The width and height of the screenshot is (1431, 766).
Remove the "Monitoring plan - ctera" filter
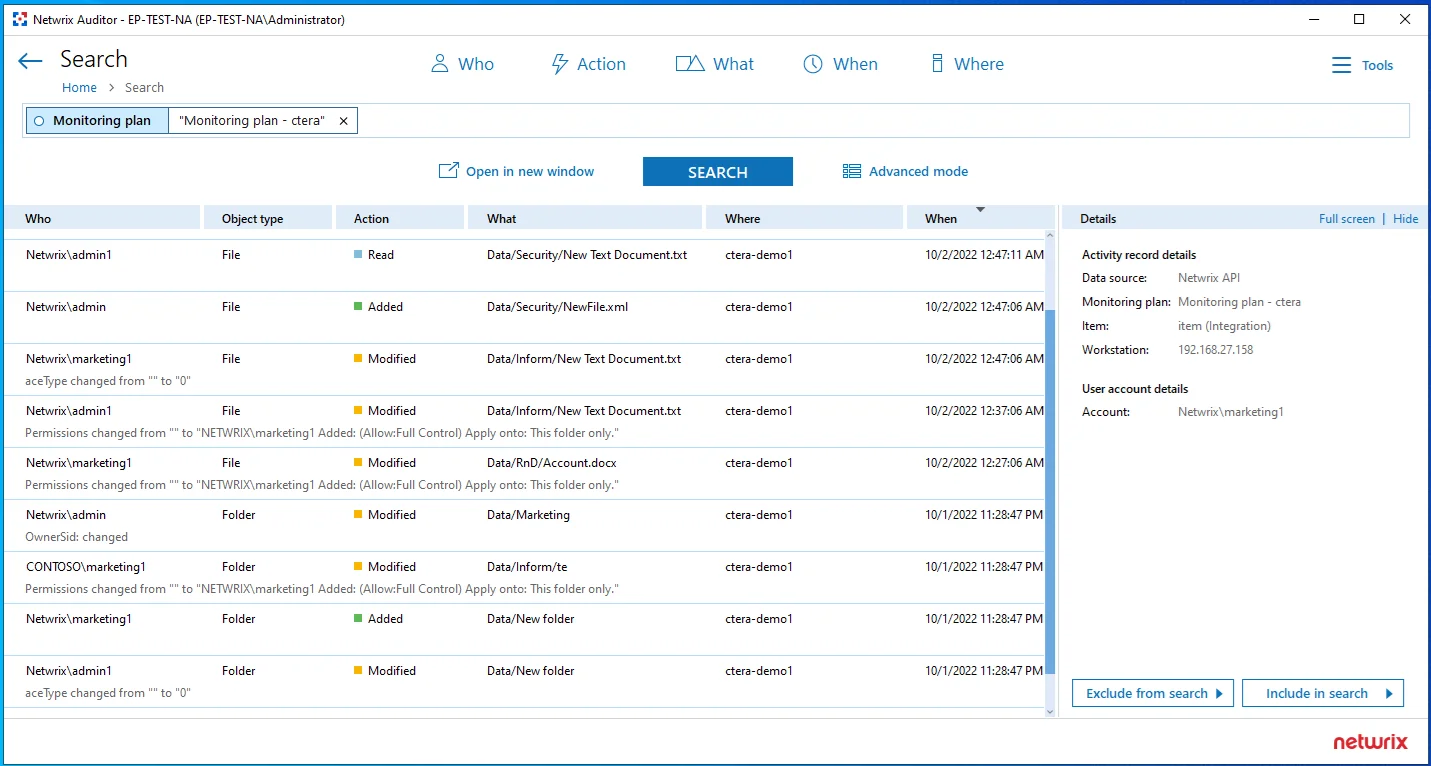click(x=343, y=121)
